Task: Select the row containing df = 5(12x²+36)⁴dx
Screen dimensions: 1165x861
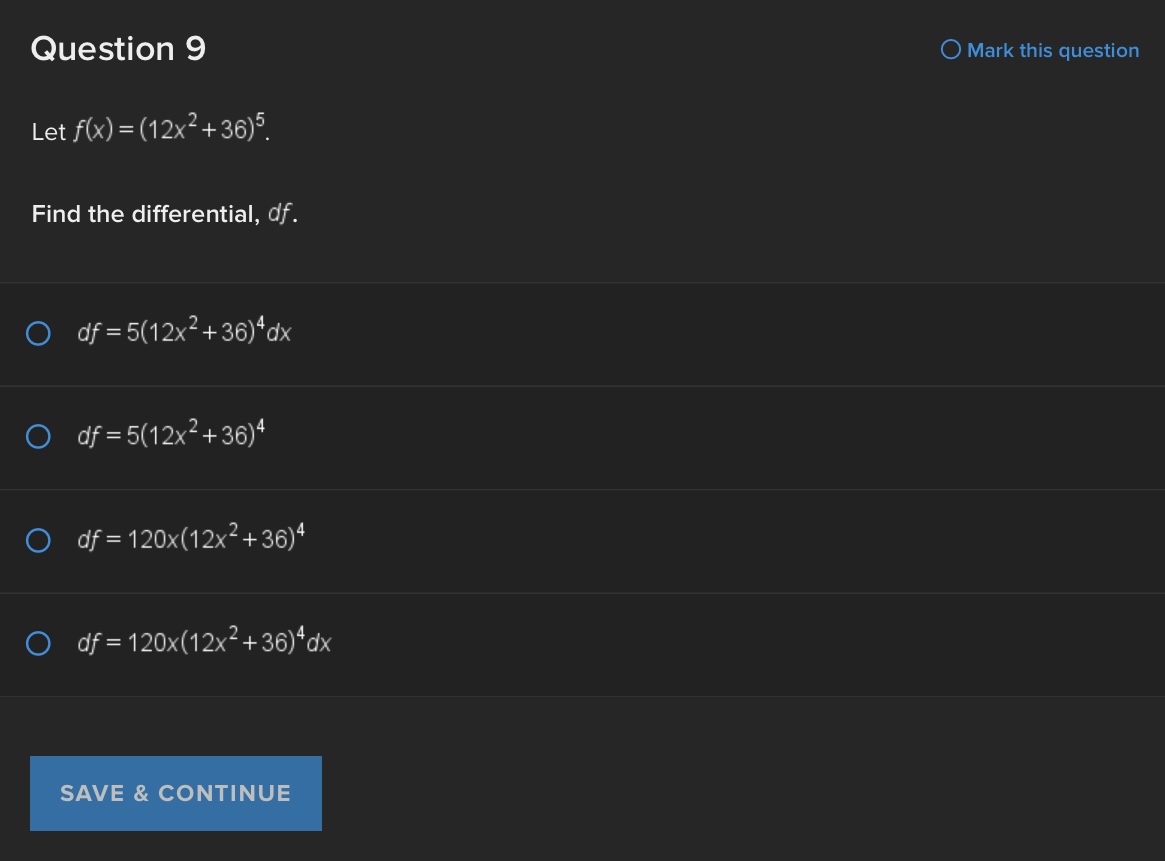Action: tap(400, 333)
